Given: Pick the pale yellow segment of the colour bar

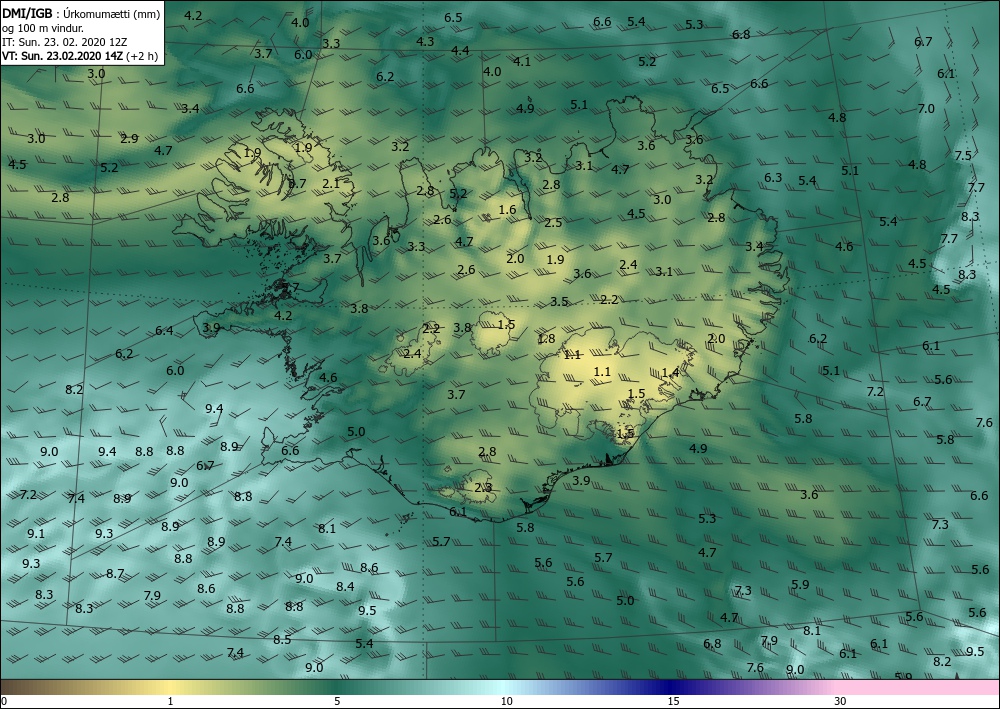Looking at the screenshot, I should pos(170,687).
